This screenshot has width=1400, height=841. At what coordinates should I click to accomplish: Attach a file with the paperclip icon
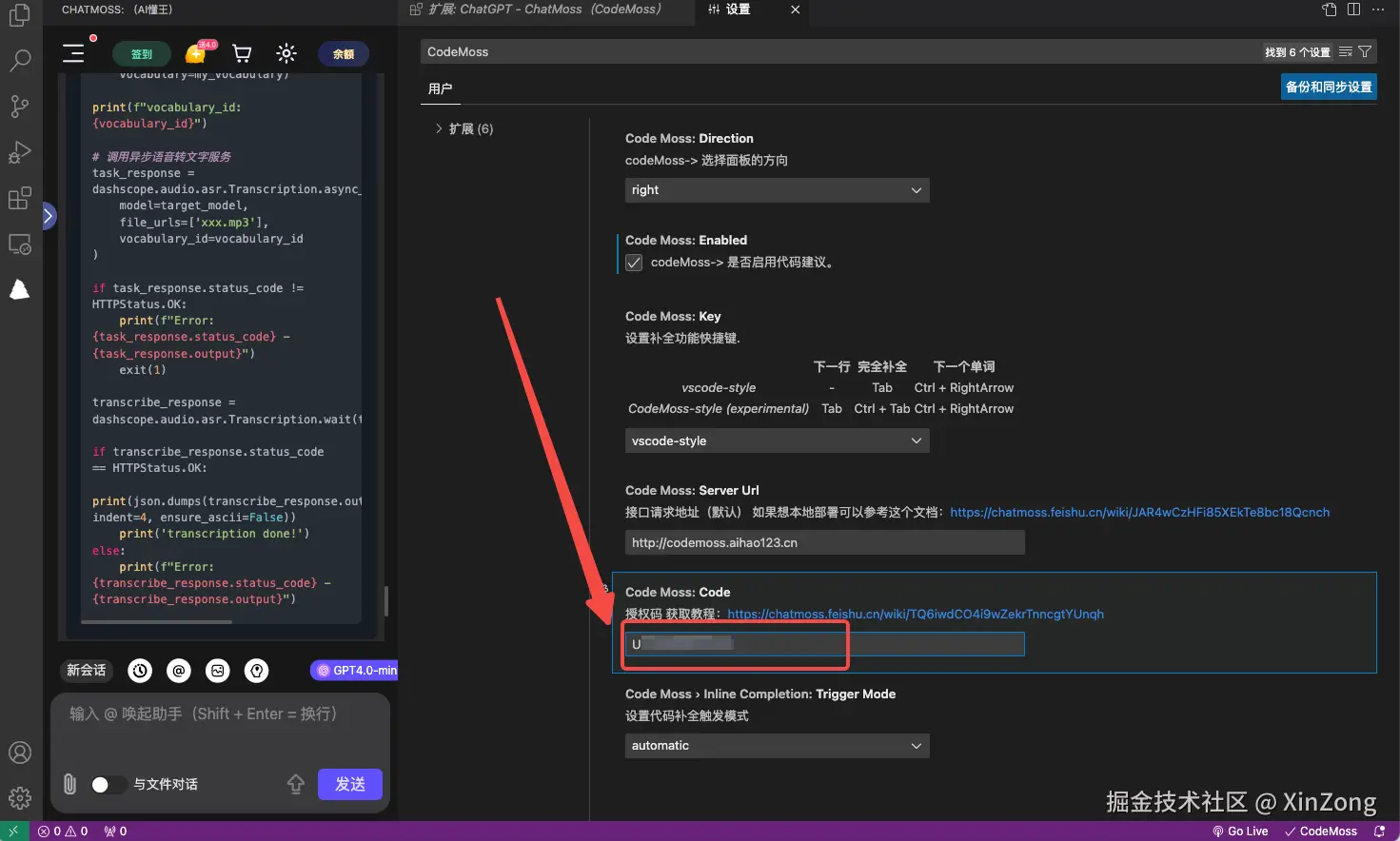point(69,784)
